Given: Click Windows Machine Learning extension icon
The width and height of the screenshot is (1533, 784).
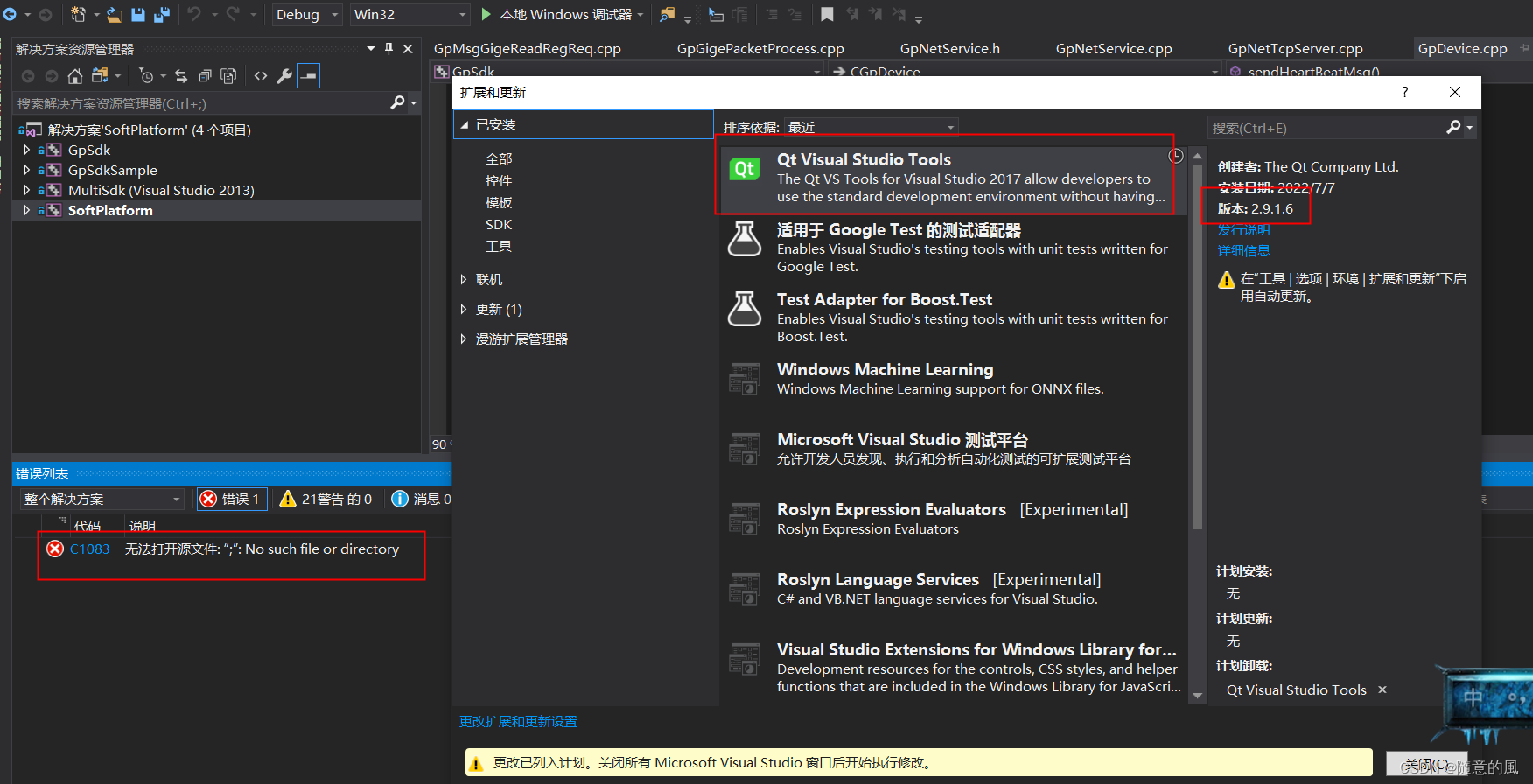Looking at the screenshot, I should 745,379.
